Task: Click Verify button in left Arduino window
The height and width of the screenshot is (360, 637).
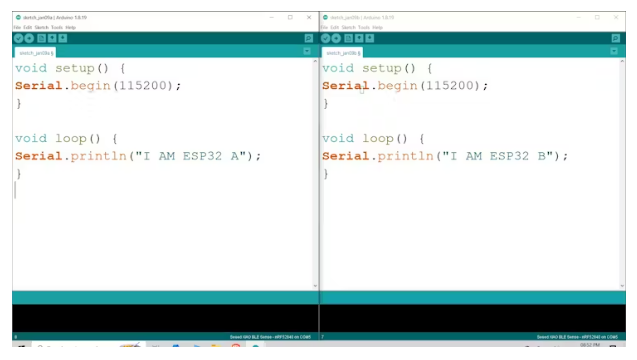Action: [x=19, y=39]
